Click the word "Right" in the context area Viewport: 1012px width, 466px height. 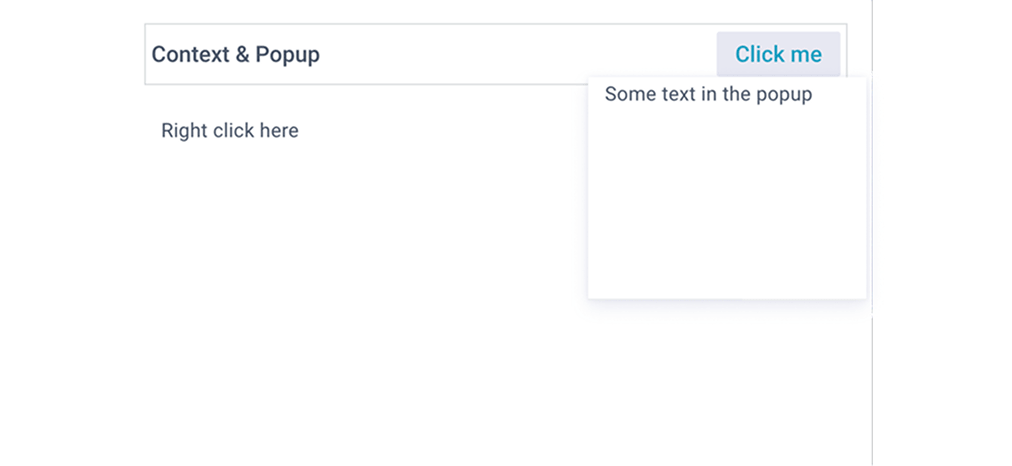coord(184,130)
